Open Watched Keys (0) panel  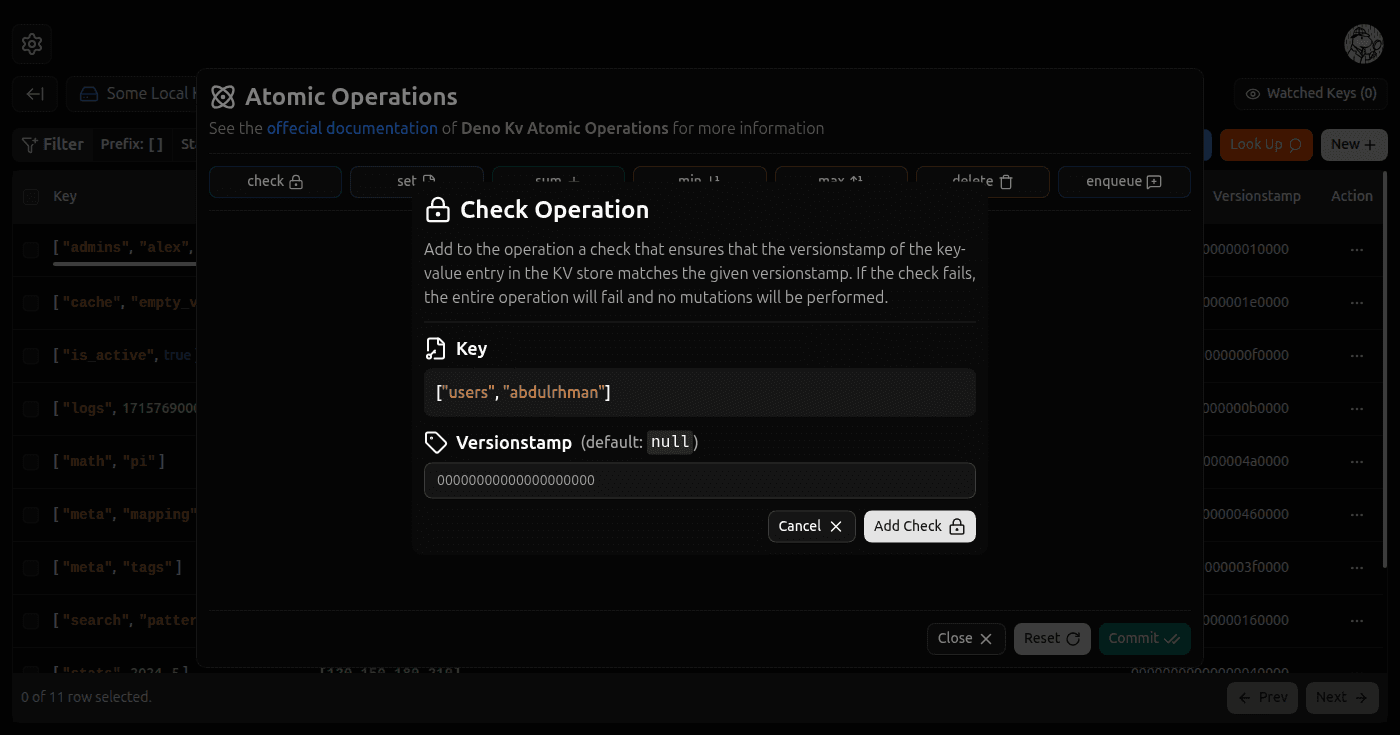(1310, 94)
